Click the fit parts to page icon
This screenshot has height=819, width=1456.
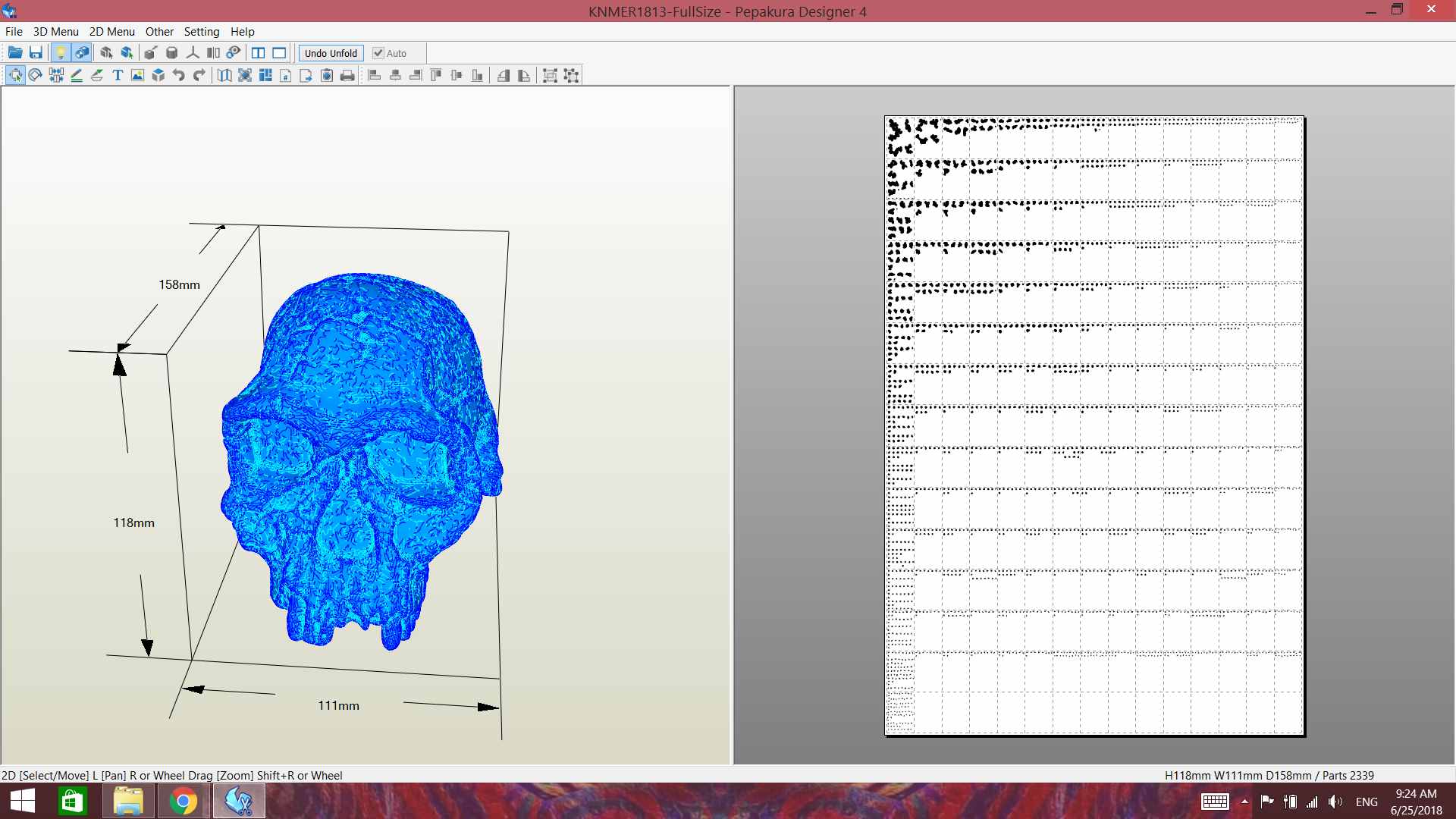[245, 75]
